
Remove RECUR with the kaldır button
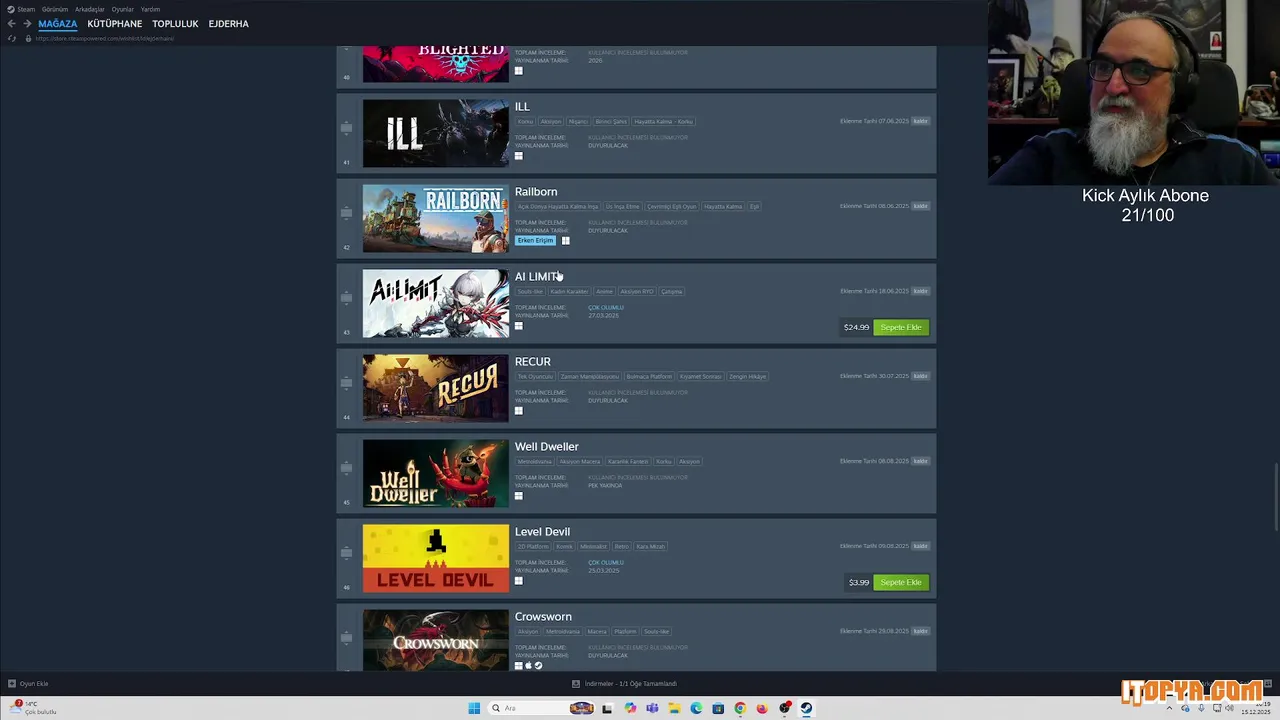(x=920, y=376)
